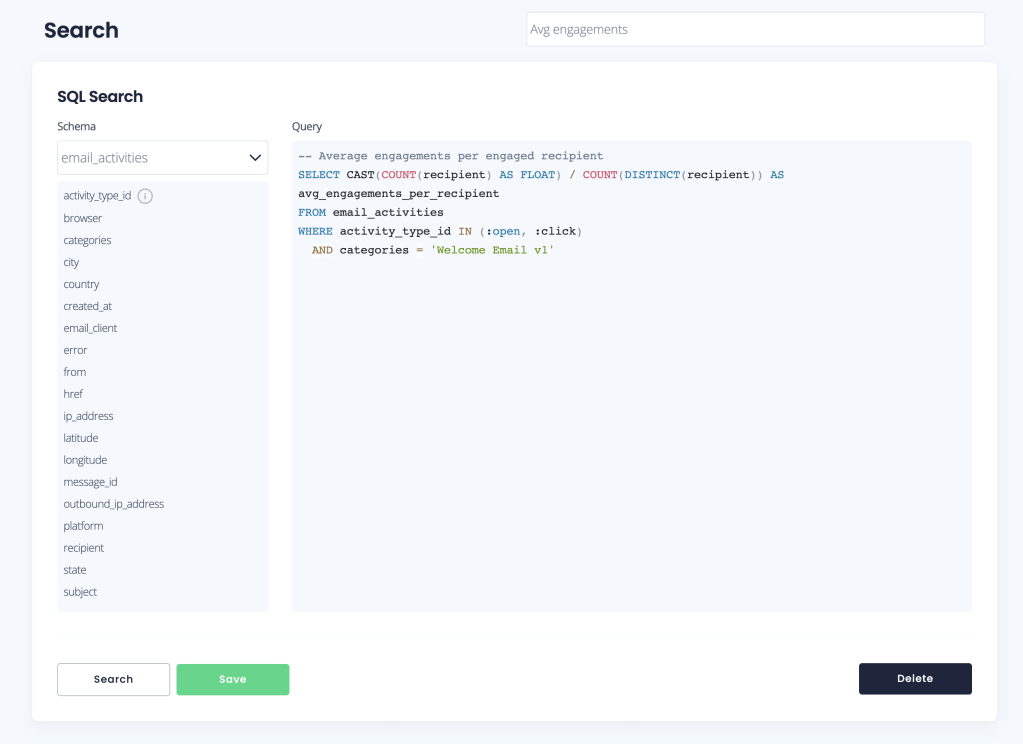Expand the email_activities schema dropdown
Image resolution: width=1023 pixels, height=744 pixels.
162,158
